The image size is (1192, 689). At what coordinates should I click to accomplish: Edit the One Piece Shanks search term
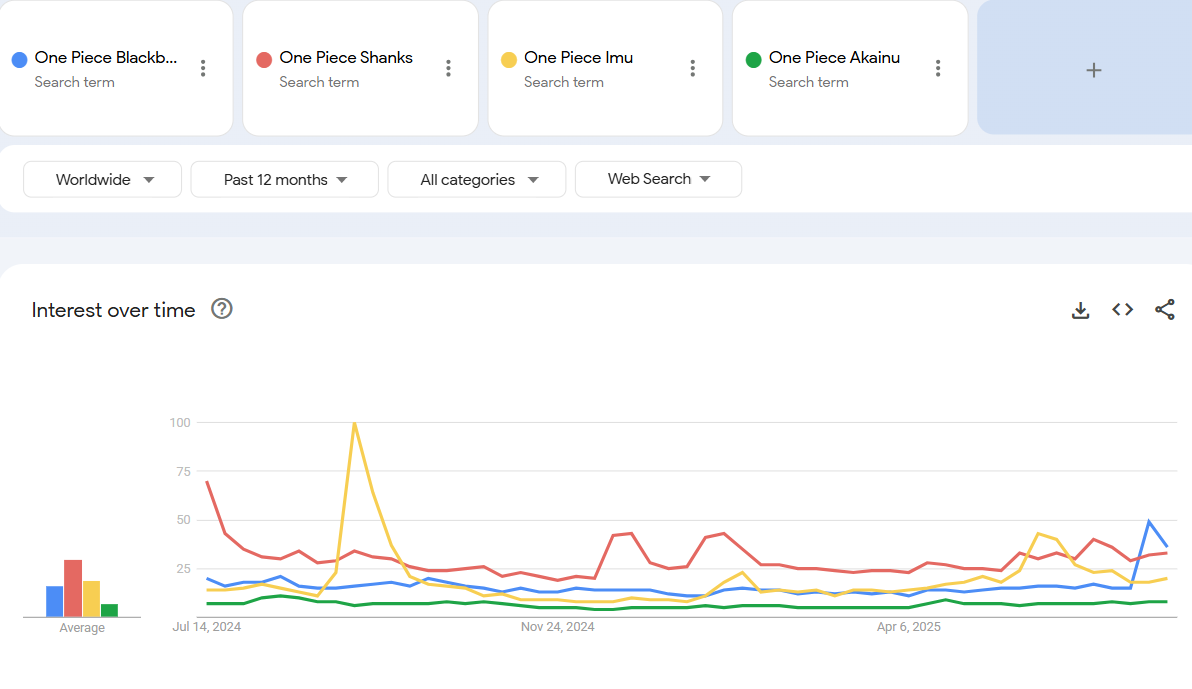(346, 58)
